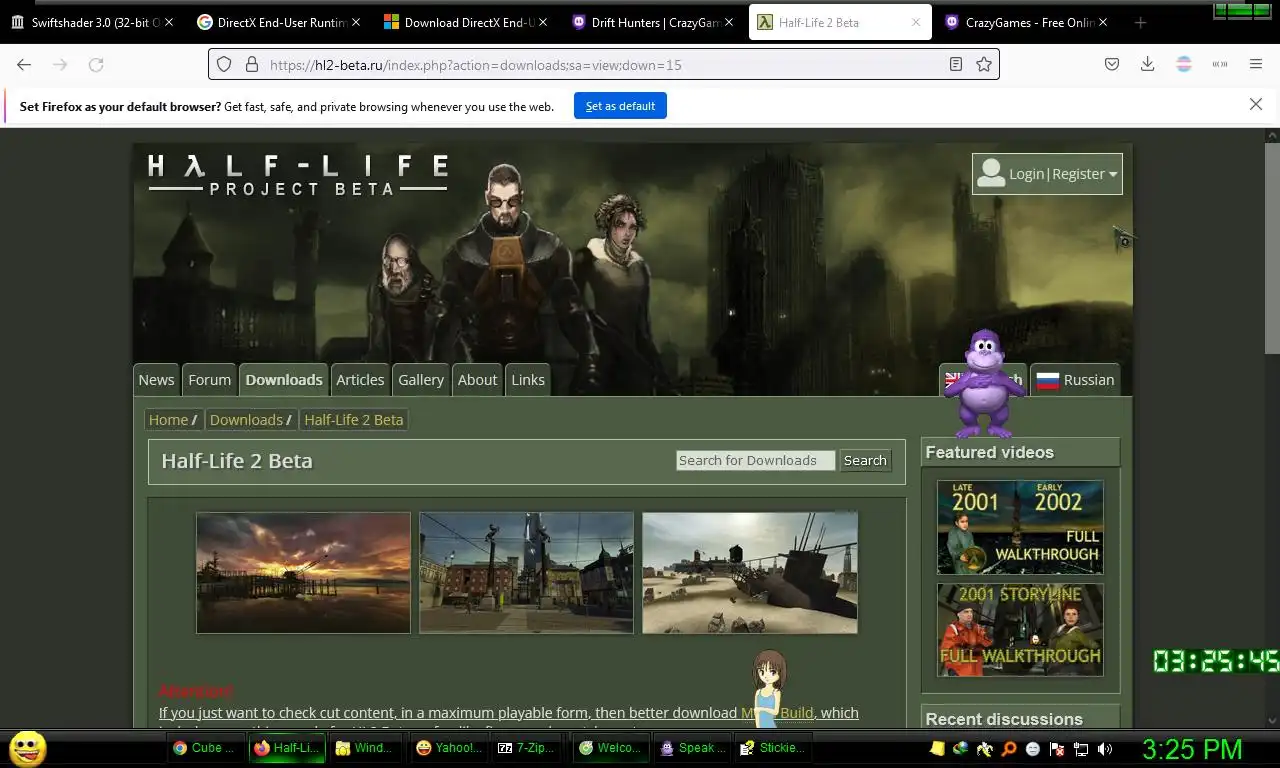
Task: Switch to the Swiftshader 3.0 tab
Action: click(x=92, y=22)
